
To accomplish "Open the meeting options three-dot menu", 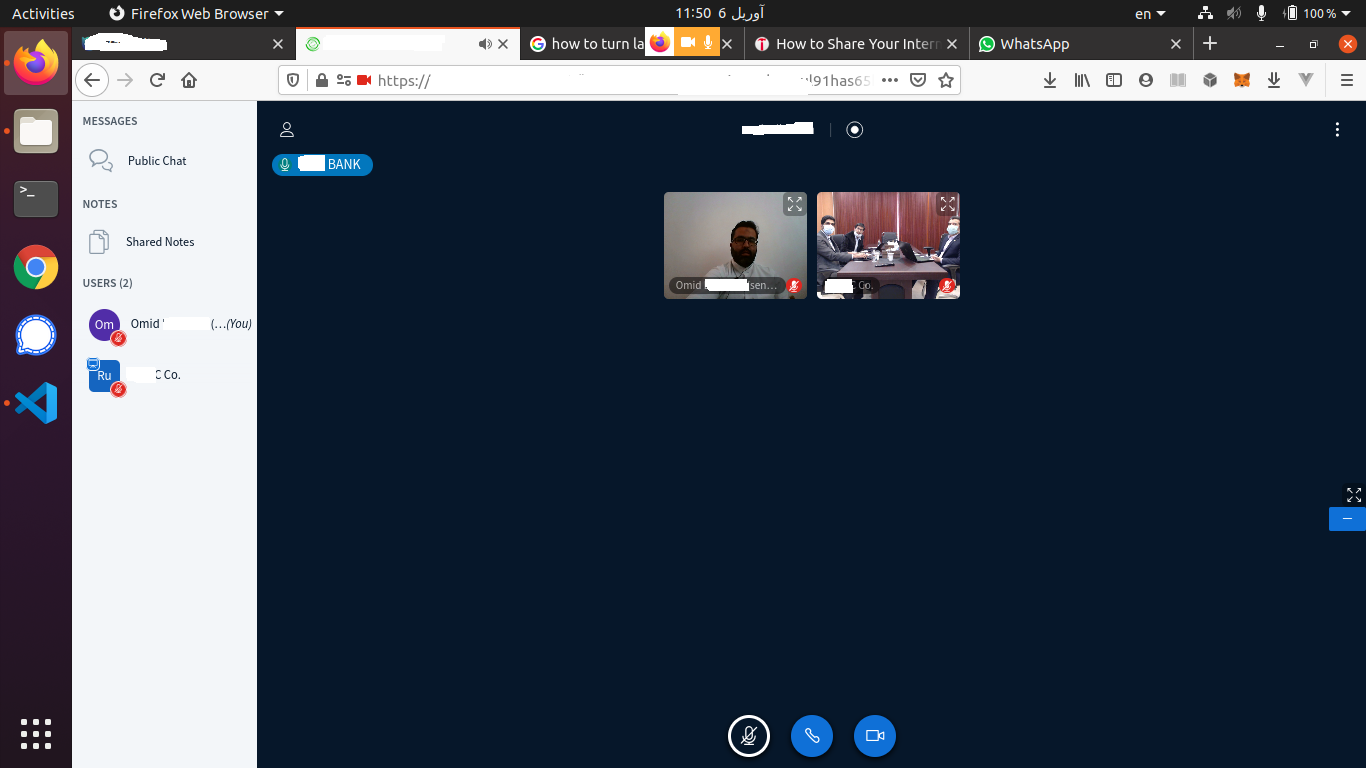I will (1337, 129).
